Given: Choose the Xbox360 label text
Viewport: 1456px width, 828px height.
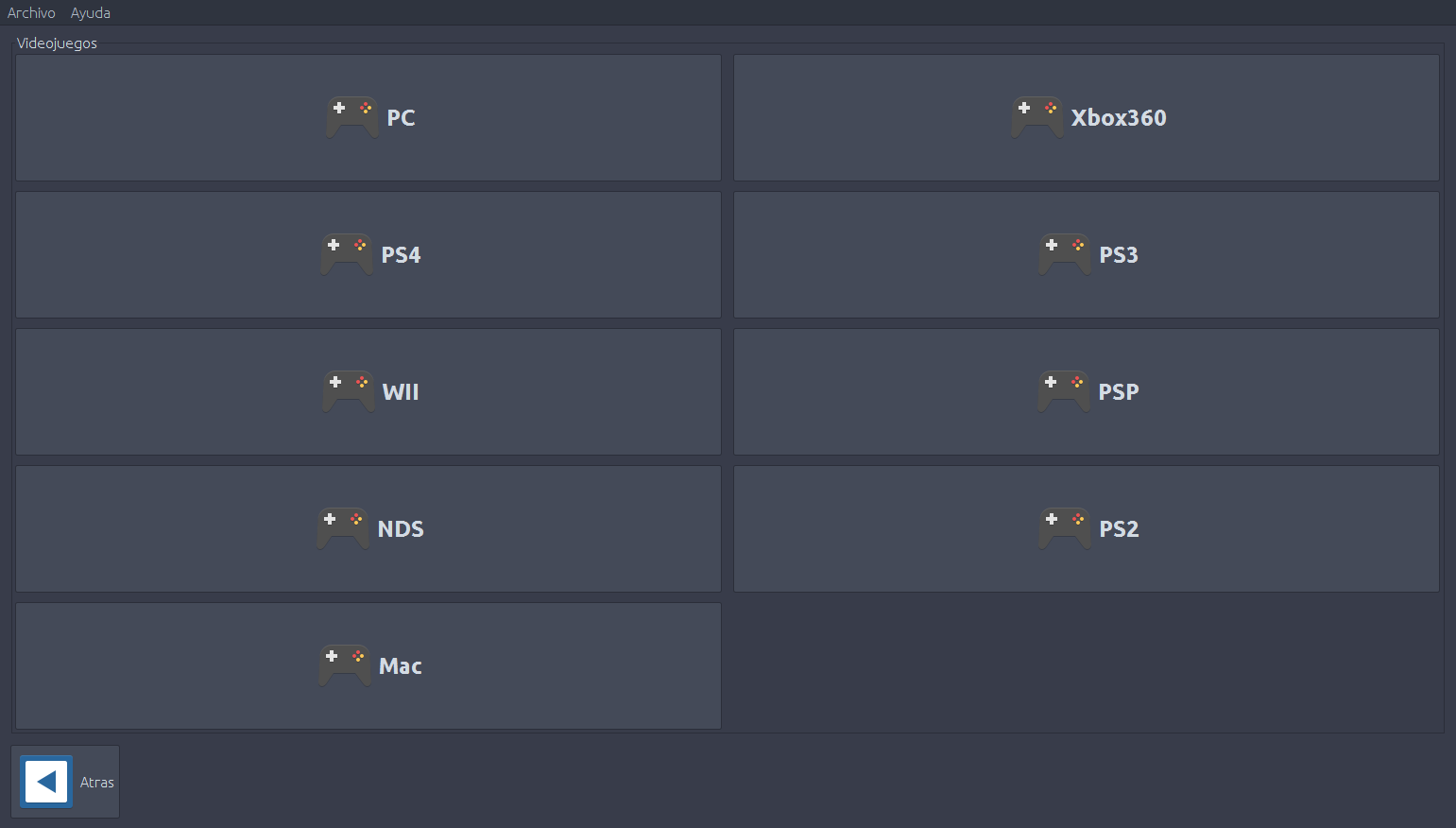Looking at the screenshot, I should pyautogui.click(x=1119, y=118).
